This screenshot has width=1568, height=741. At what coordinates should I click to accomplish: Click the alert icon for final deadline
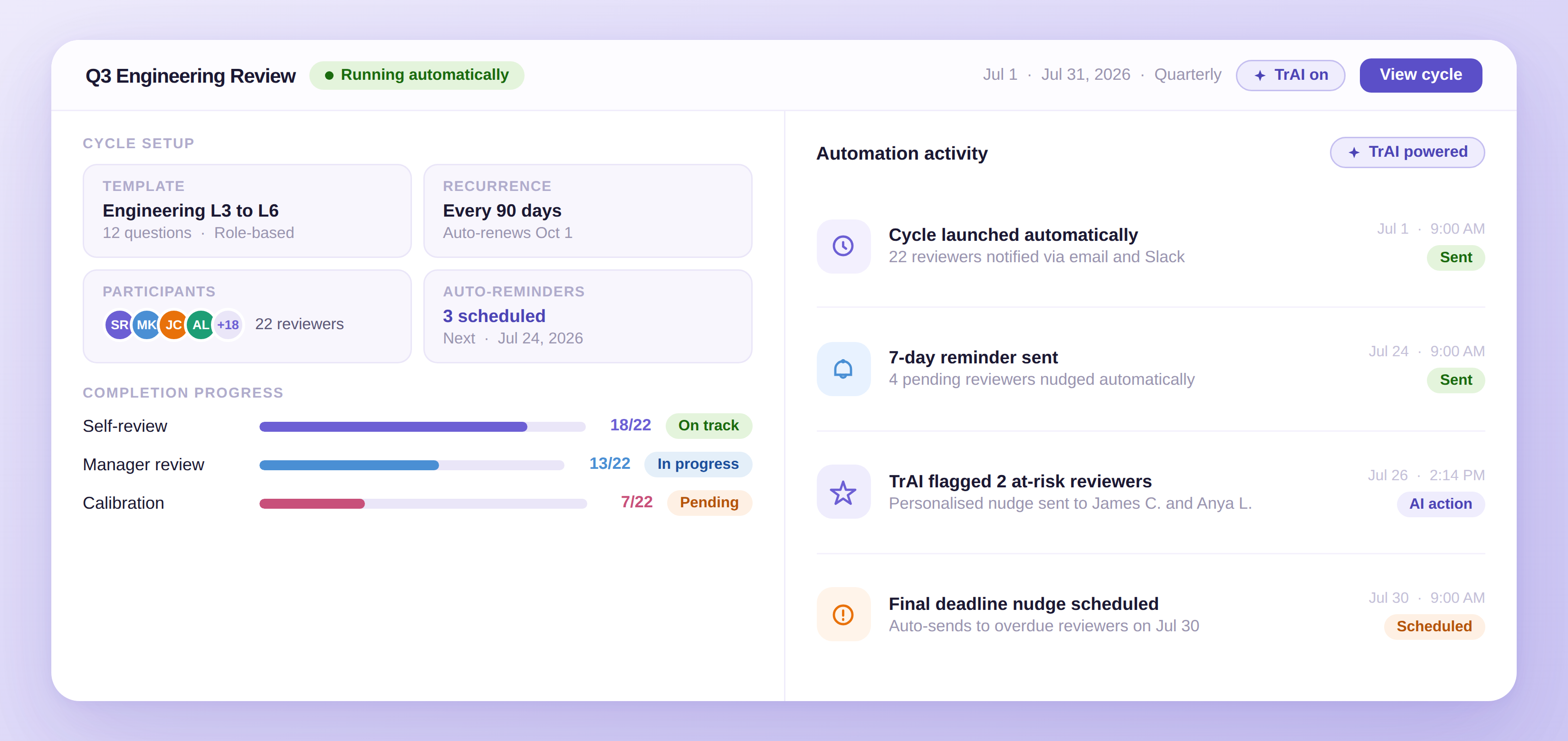coord(843,615)
